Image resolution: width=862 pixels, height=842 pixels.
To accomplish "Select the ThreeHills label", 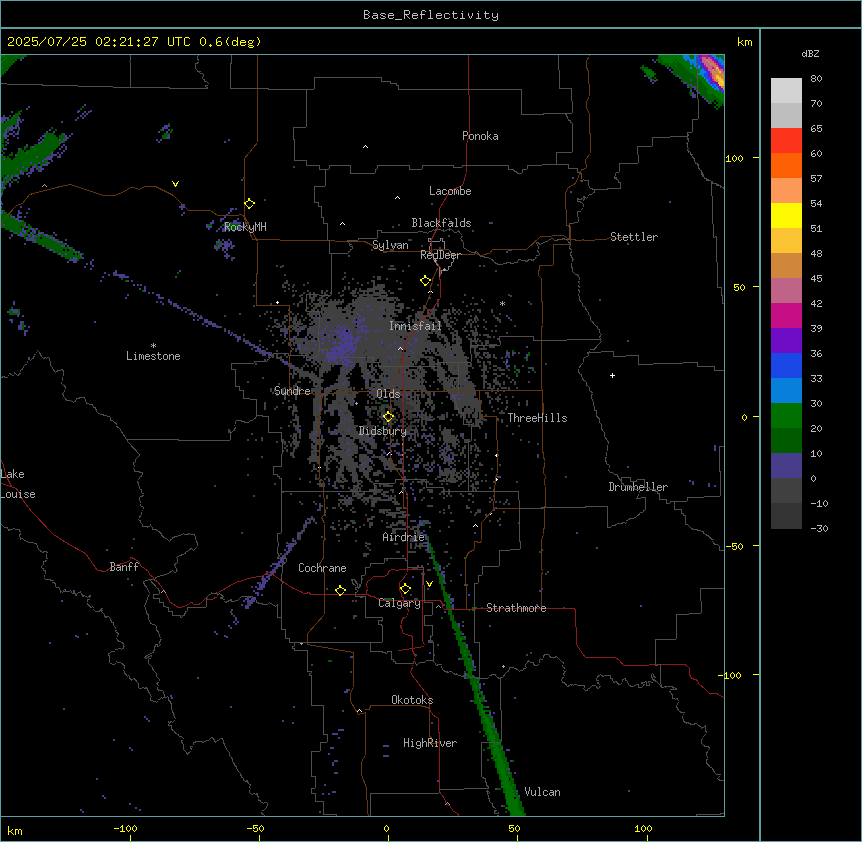I will (x=537, y=418).
